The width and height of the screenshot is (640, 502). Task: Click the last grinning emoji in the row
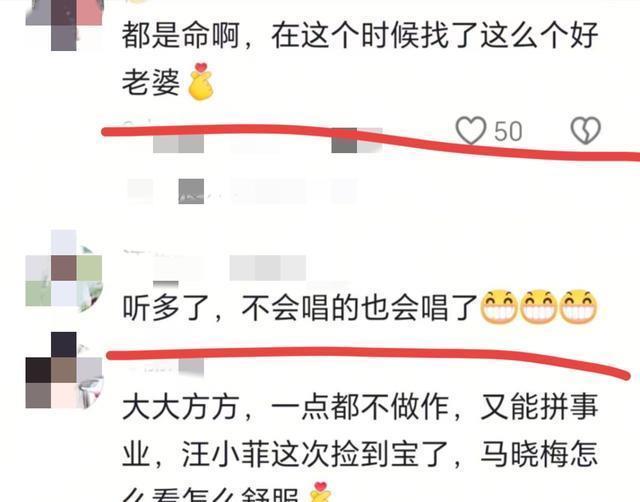pos(578,307)
